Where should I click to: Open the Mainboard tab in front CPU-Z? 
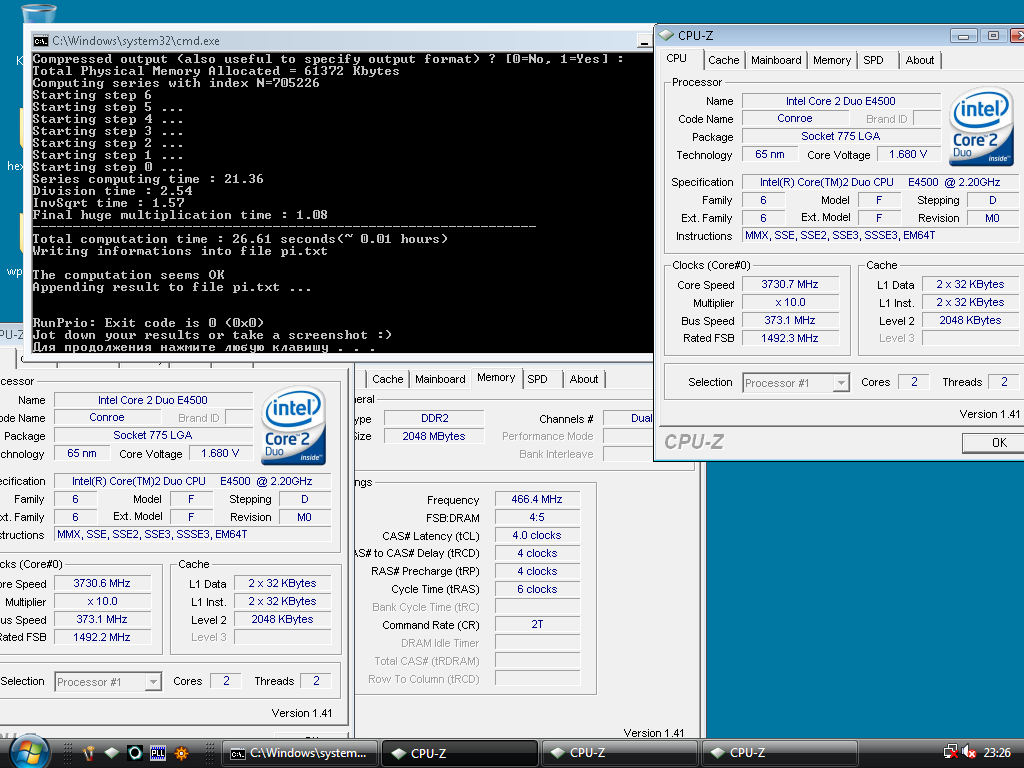click(776, 60)
